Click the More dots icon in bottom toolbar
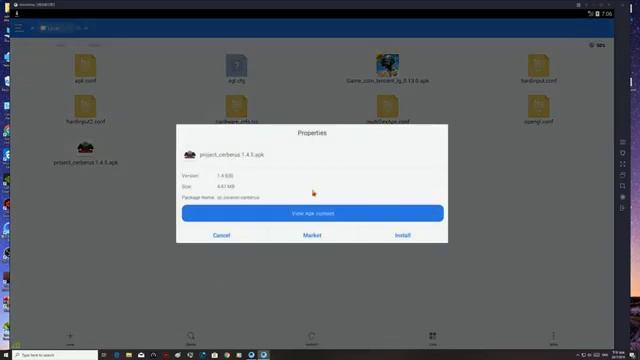Screen dimensions: 640x360 click(553, 336)
